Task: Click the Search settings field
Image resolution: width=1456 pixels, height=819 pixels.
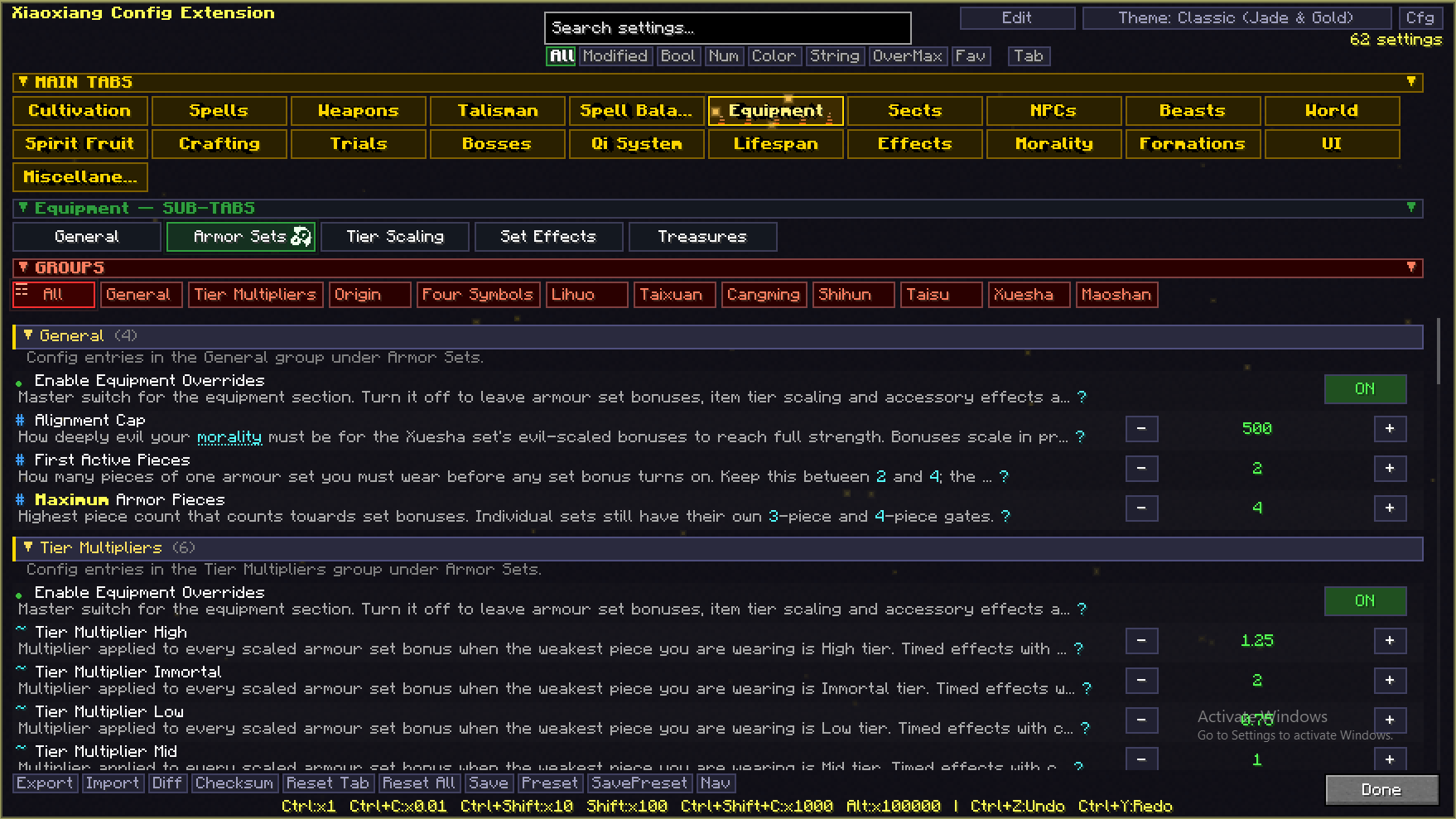Action: 728,27
